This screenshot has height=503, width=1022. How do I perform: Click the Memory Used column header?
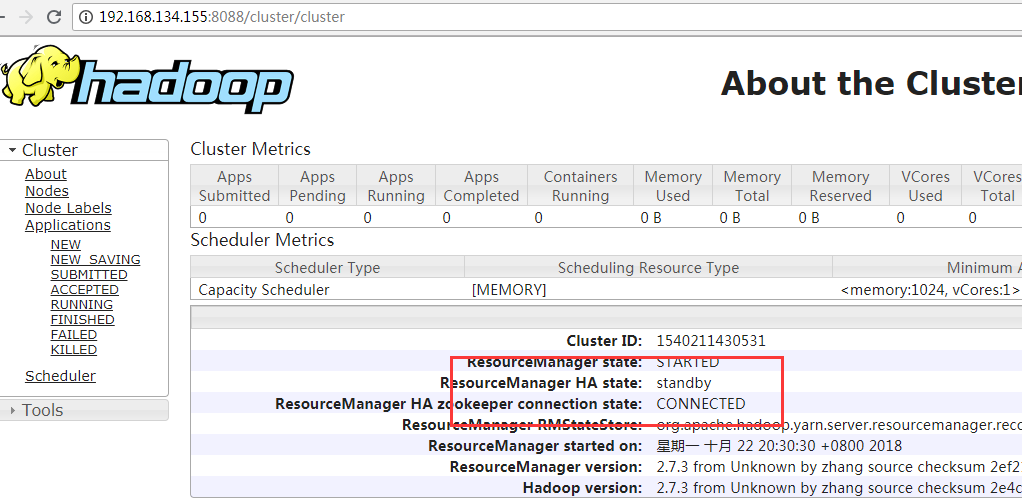coord(673,186)
